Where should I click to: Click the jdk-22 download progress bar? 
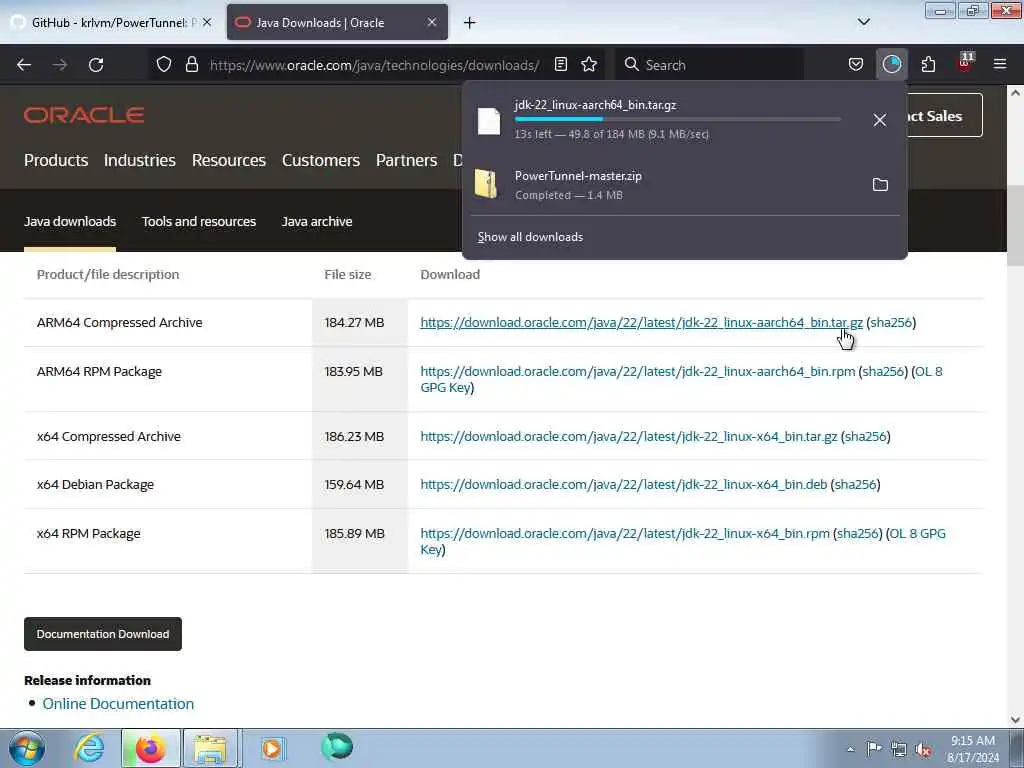coord(677,120)
